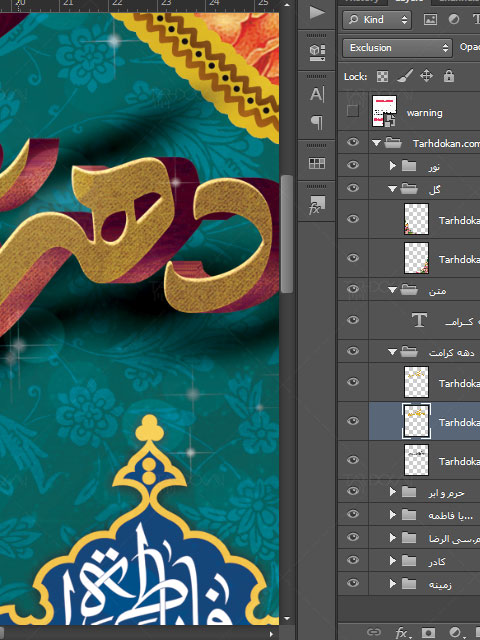Toggle visibility of دهه کرامت group
Viewport: 480px width, 640px height.
[353, 351]
